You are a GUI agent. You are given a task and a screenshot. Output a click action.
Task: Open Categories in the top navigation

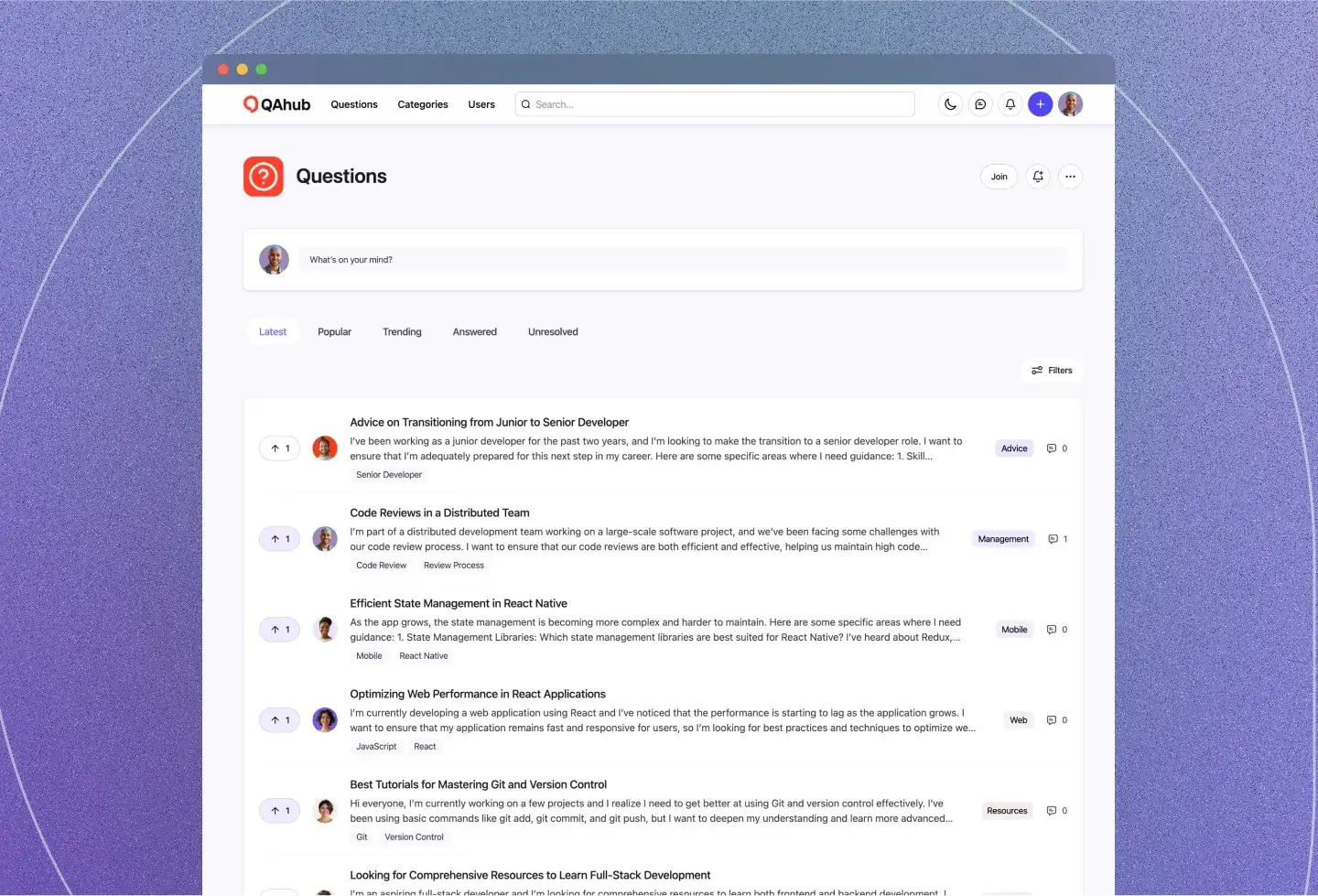click(x=423, y=104)
